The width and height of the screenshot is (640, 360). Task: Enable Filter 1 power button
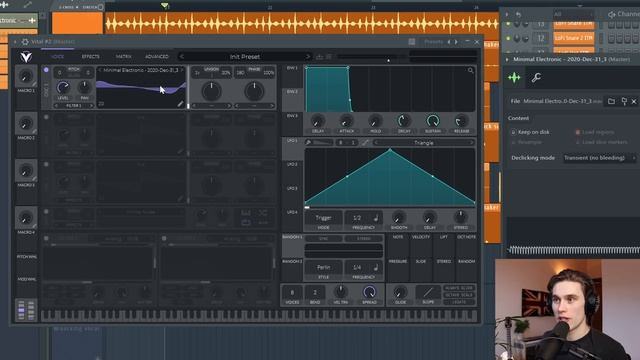(46, 238)
